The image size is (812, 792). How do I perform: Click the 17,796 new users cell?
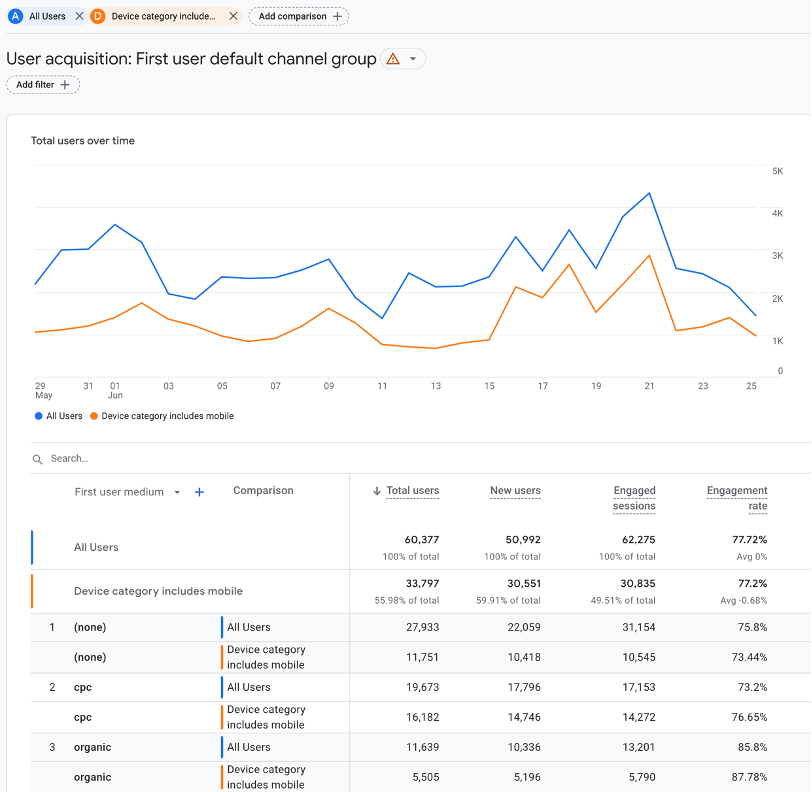[x=524, y=687]
